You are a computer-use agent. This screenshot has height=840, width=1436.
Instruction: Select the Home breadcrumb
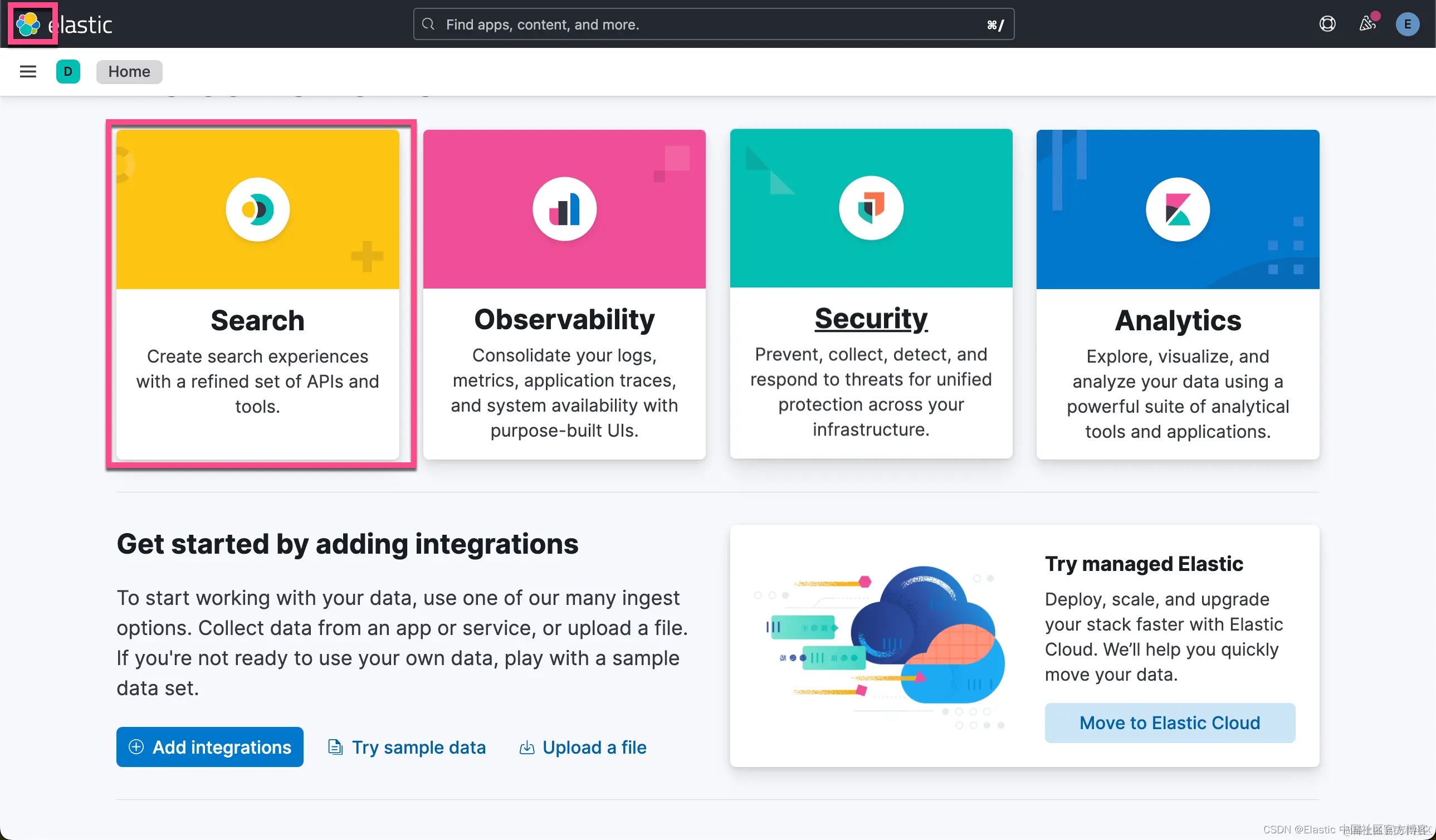click(x=129, y=72)
